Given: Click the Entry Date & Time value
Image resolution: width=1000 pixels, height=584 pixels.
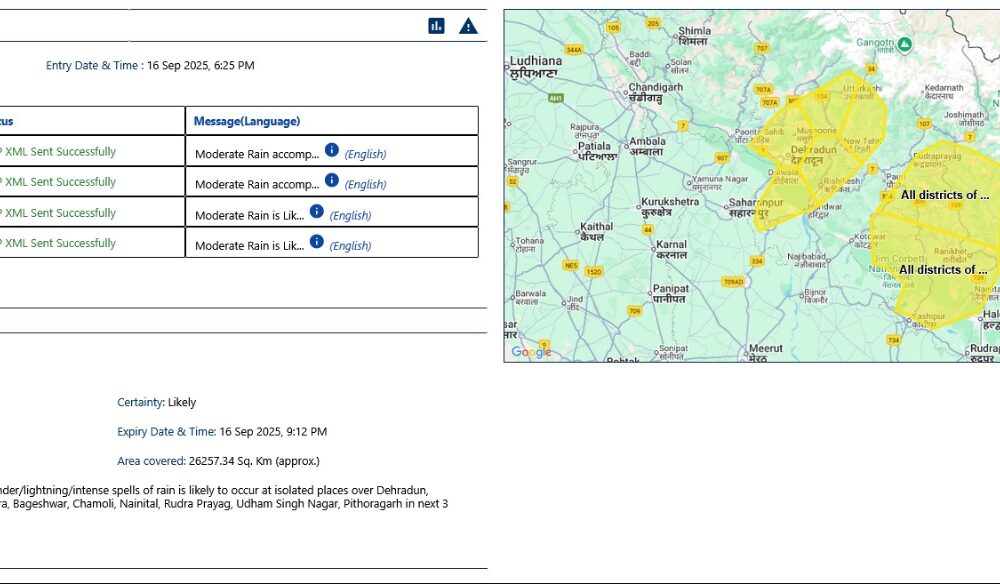Looking at the screenshot, I should click(x=201, y=65).
